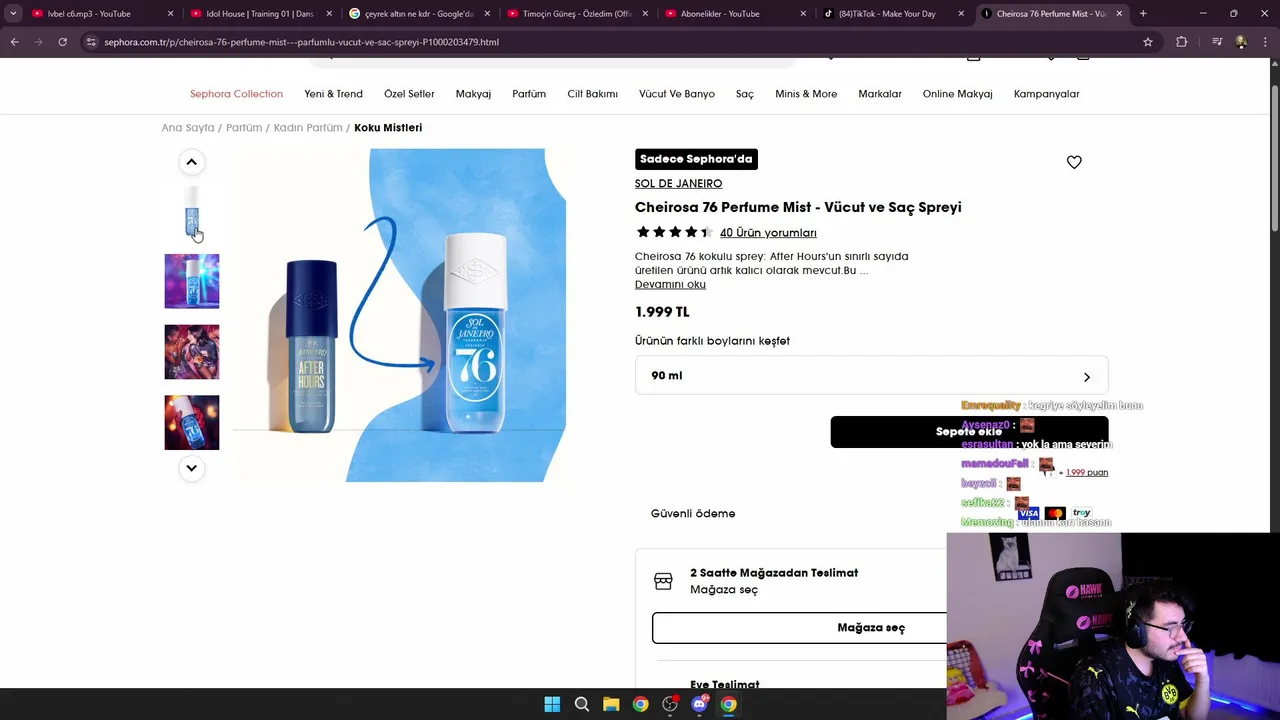This screenshot has height=720, width=1280.
Task: Open Chrome extensions puzzle icon
Action: (x=1182, y=42)
